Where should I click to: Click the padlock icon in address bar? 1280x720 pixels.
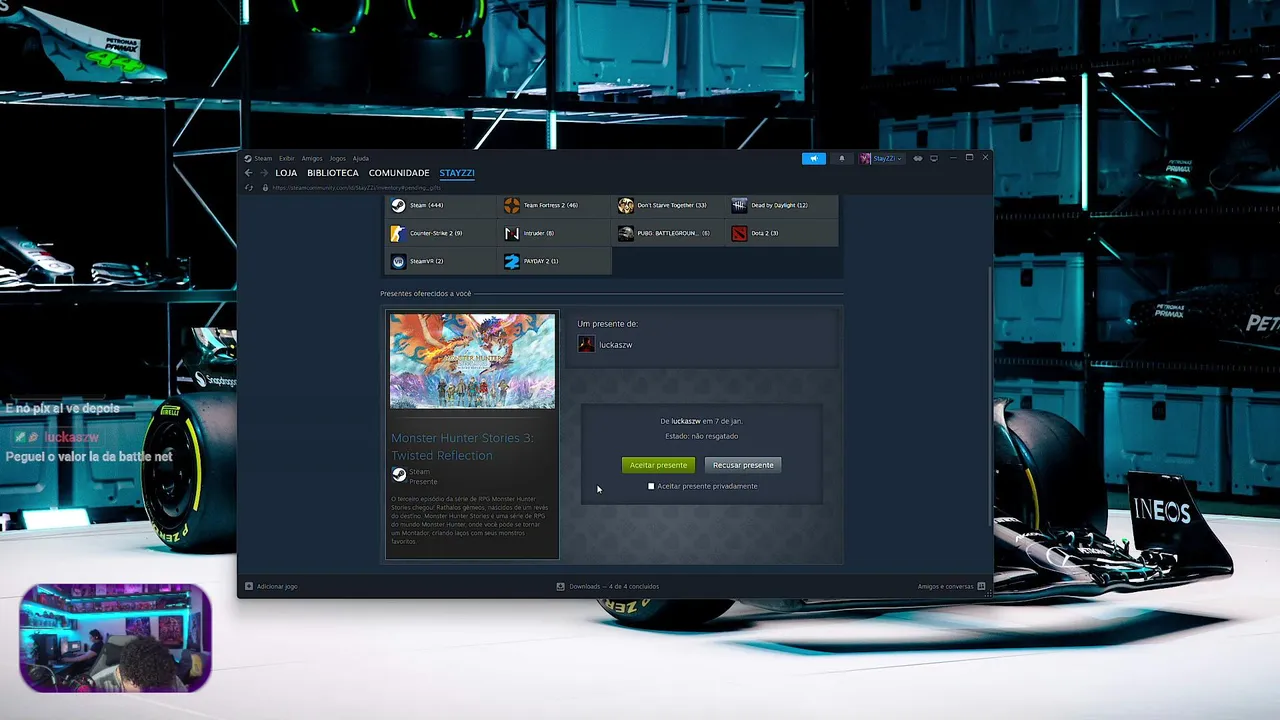tap(264, 187)
